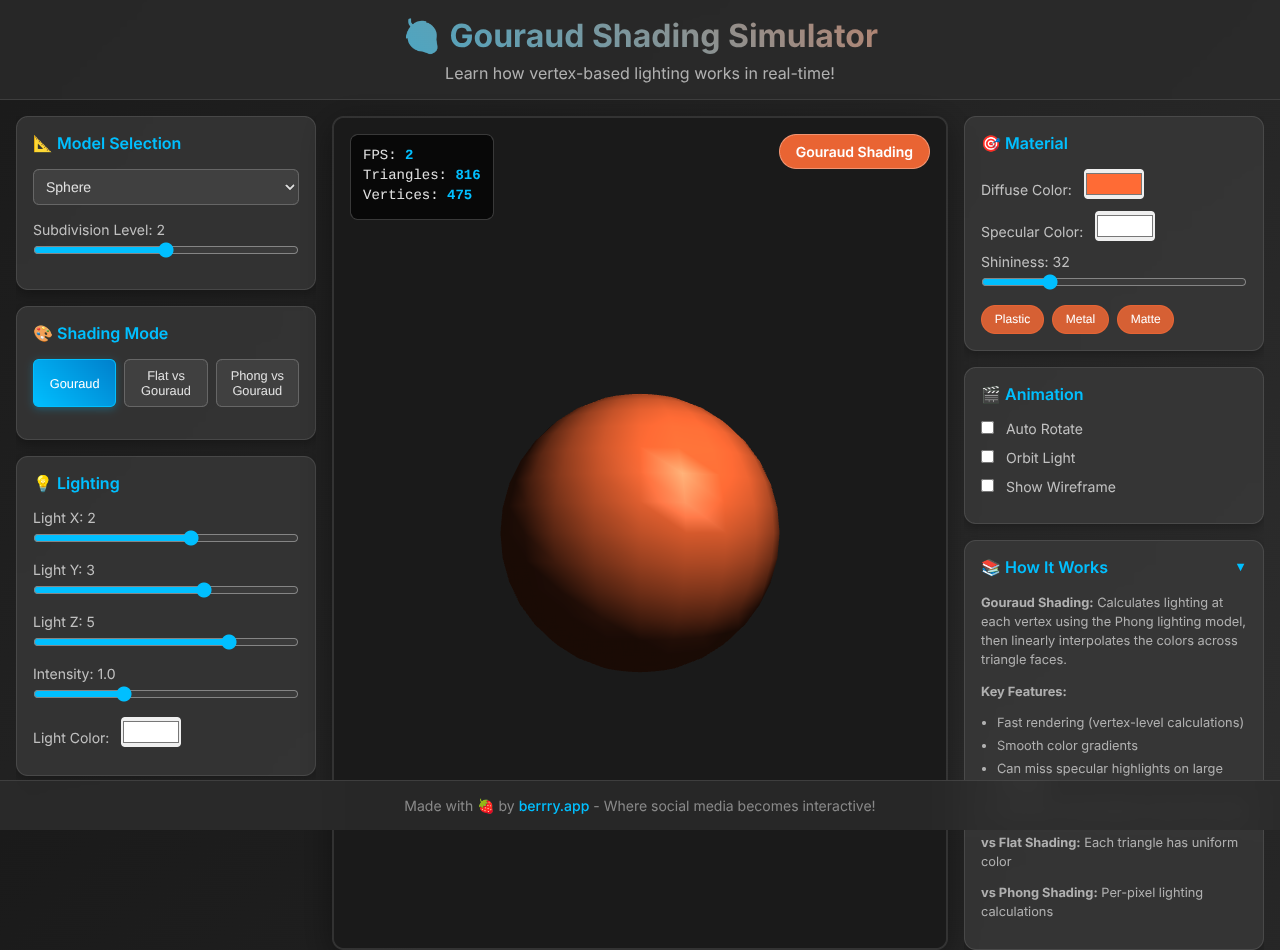Image resolution: width=1280 pixels, height=950 pixels.
Task: Click the target icon beside Material
Action: [990, 143]
